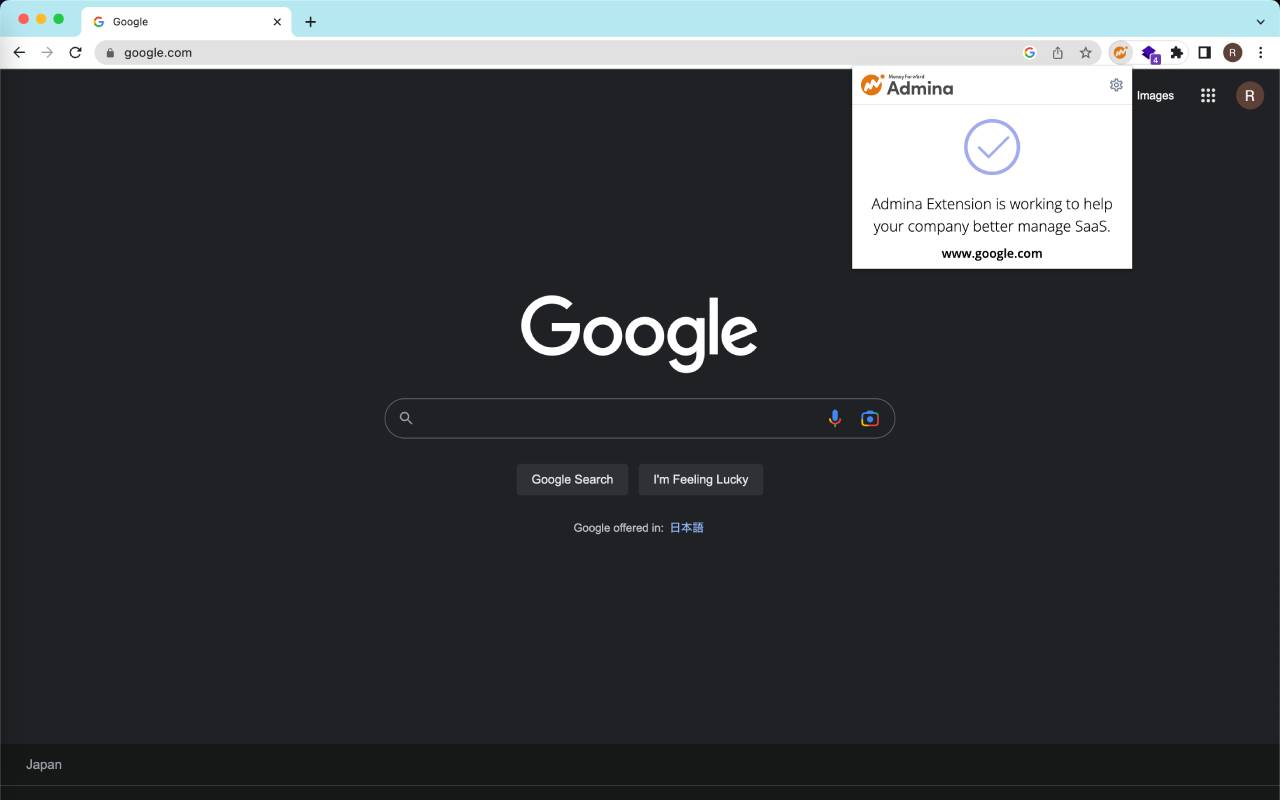Viewport: 1280px width, 800px height.
Task: Open the Chrome extensions puzzle-piece menu
Action: pos(1176,52)
